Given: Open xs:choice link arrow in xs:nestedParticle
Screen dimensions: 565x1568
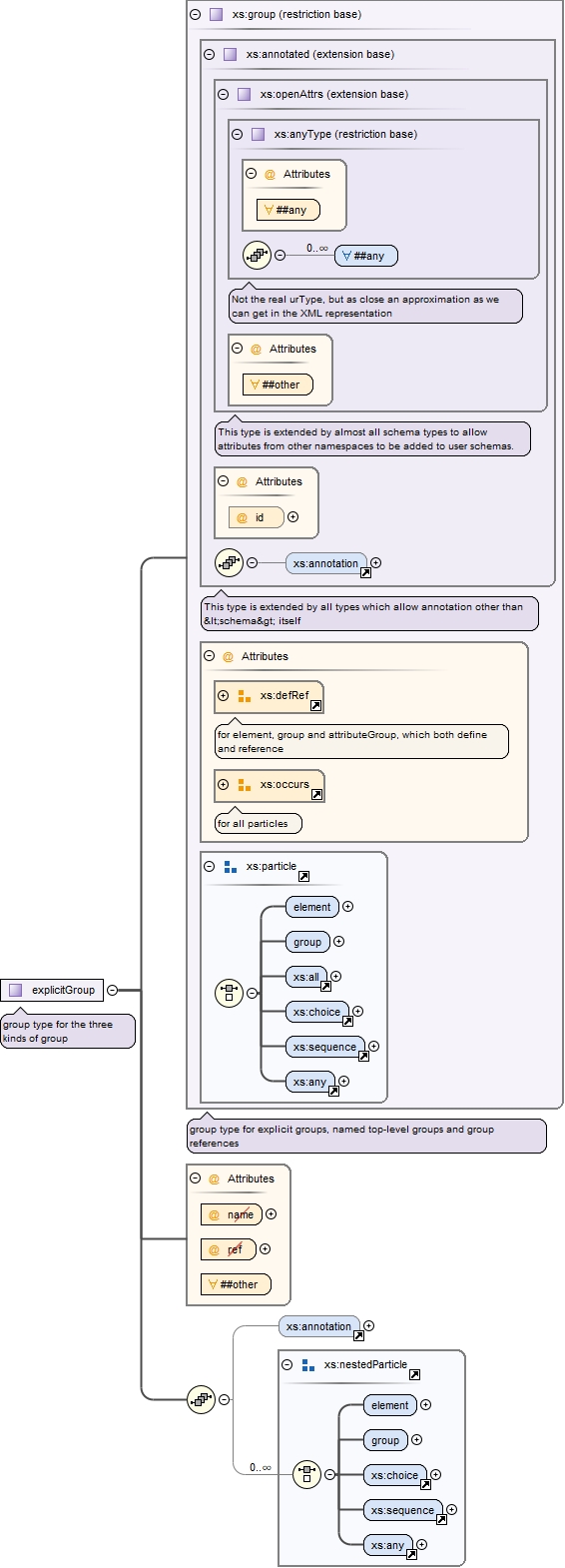Looking at the screenshot, I should (425, 1484).
